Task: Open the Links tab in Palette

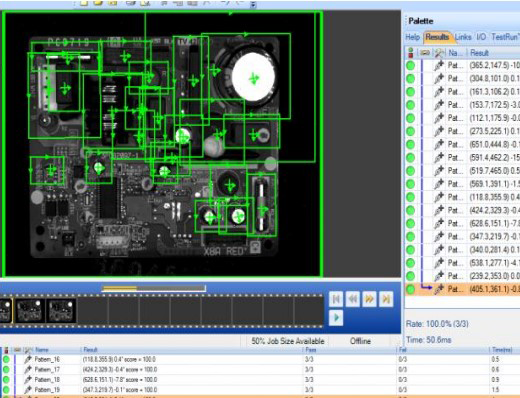Action: coord(463,37)
